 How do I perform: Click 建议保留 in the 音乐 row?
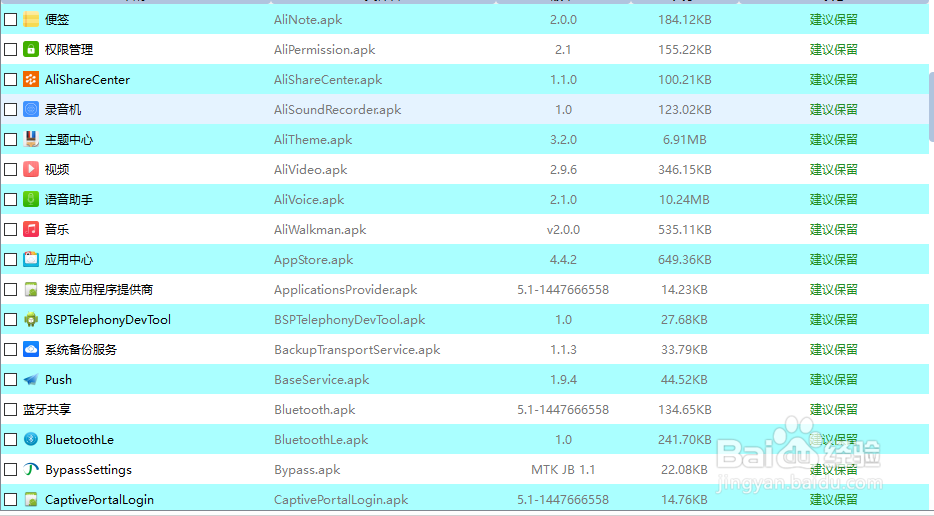point(833,229)
